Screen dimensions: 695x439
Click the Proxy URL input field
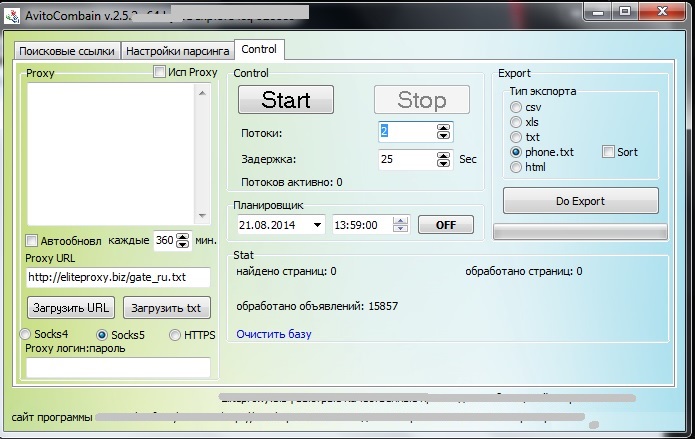[118, 277]
